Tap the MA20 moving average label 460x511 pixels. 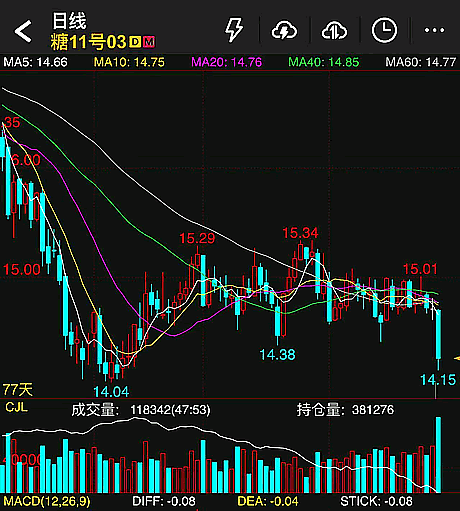pyautogui.click(x=227, y=62)
